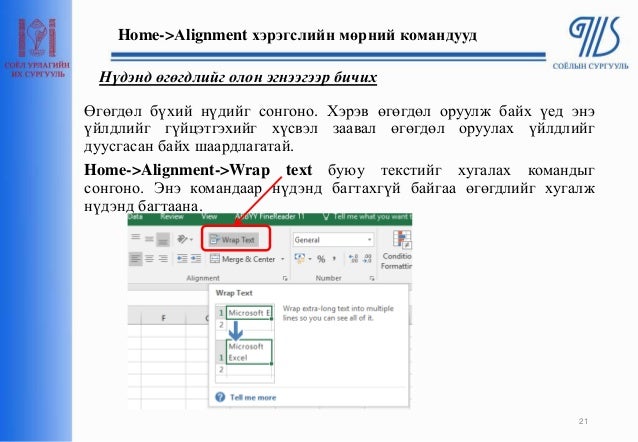Expand the Merge & Center dropdown arrow
638x442 pixels.
coord(282,259)
